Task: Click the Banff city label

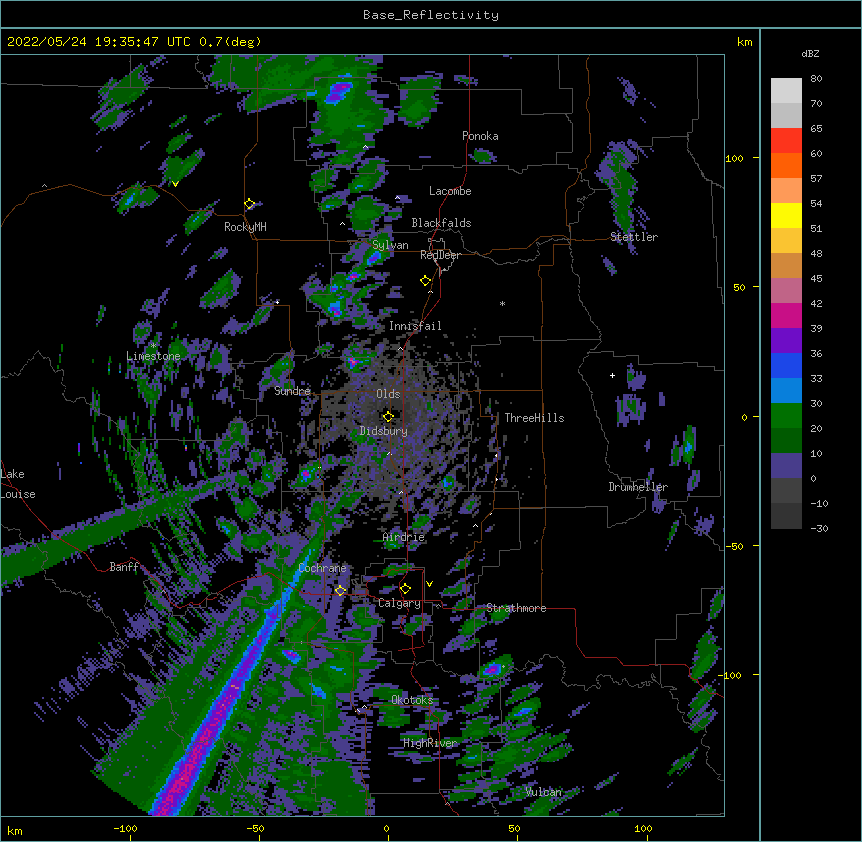Action: click(124, 567)
